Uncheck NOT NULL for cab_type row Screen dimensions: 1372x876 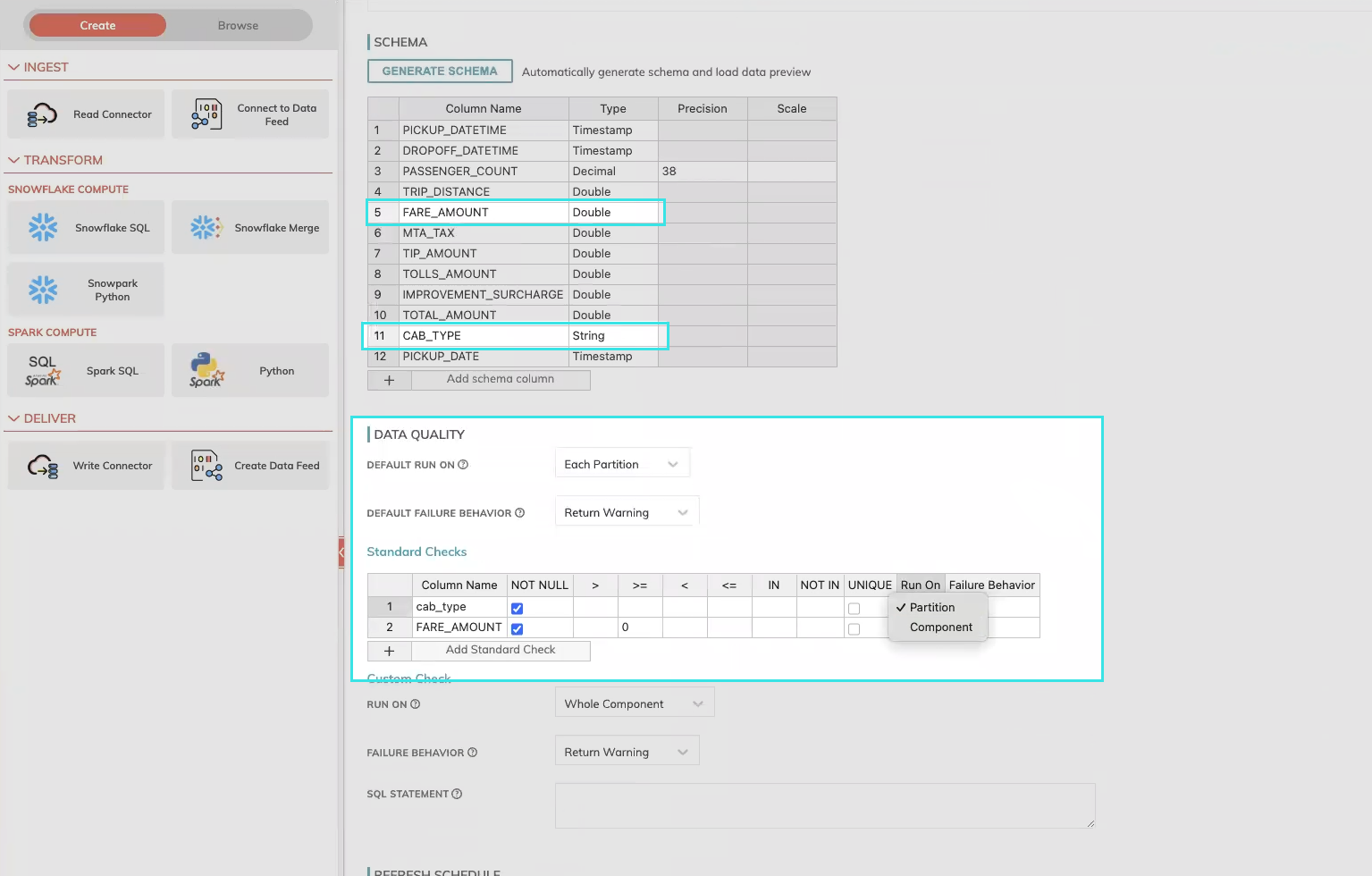coord(517,609)
